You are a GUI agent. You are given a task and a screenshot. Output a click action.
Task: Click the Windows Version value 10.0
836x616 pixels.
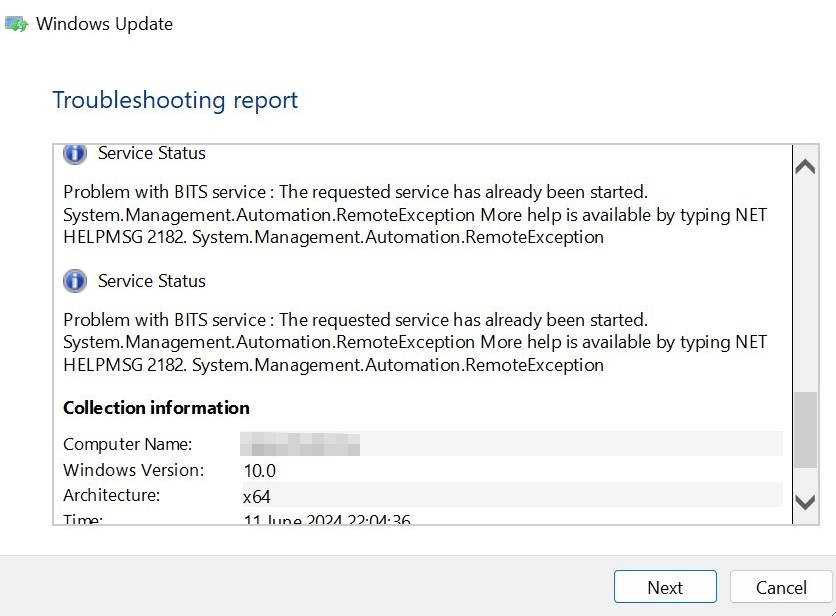click(259, 470)
